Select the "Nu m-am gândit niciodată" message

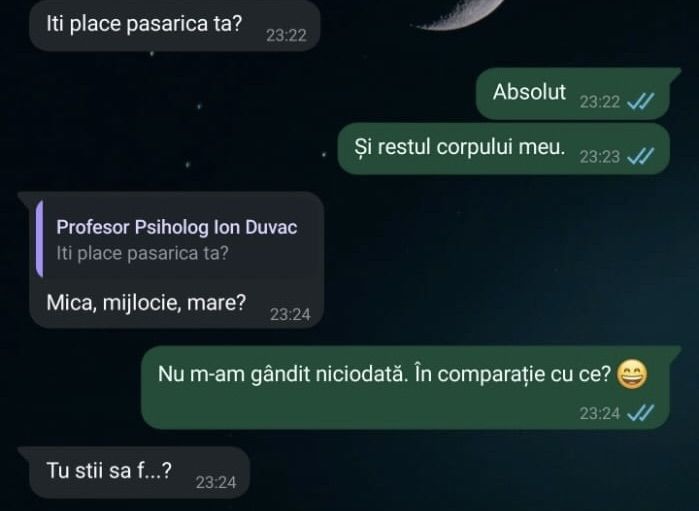405,387
